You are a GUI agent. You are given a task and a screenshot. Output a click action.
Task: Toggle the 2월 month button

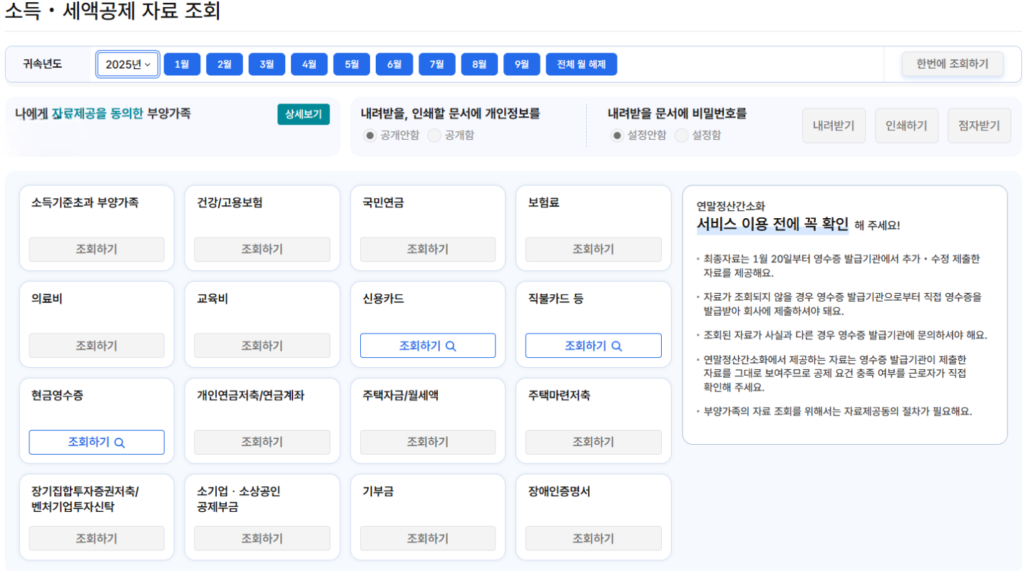coord(224,64)
